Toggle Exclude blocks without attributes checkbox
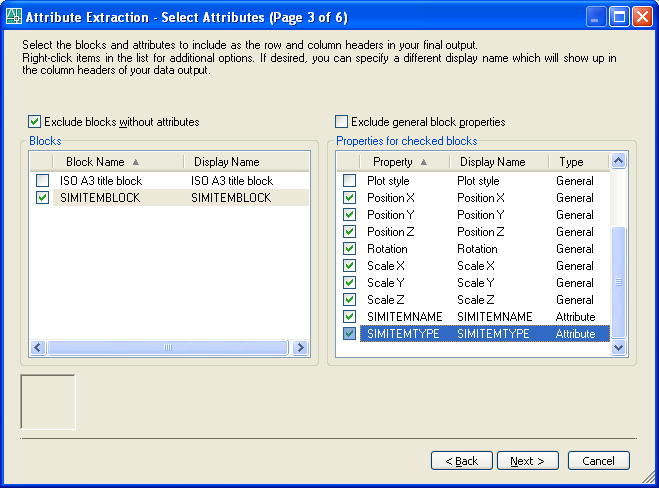 pyautogui.click(x=34, y=122)
